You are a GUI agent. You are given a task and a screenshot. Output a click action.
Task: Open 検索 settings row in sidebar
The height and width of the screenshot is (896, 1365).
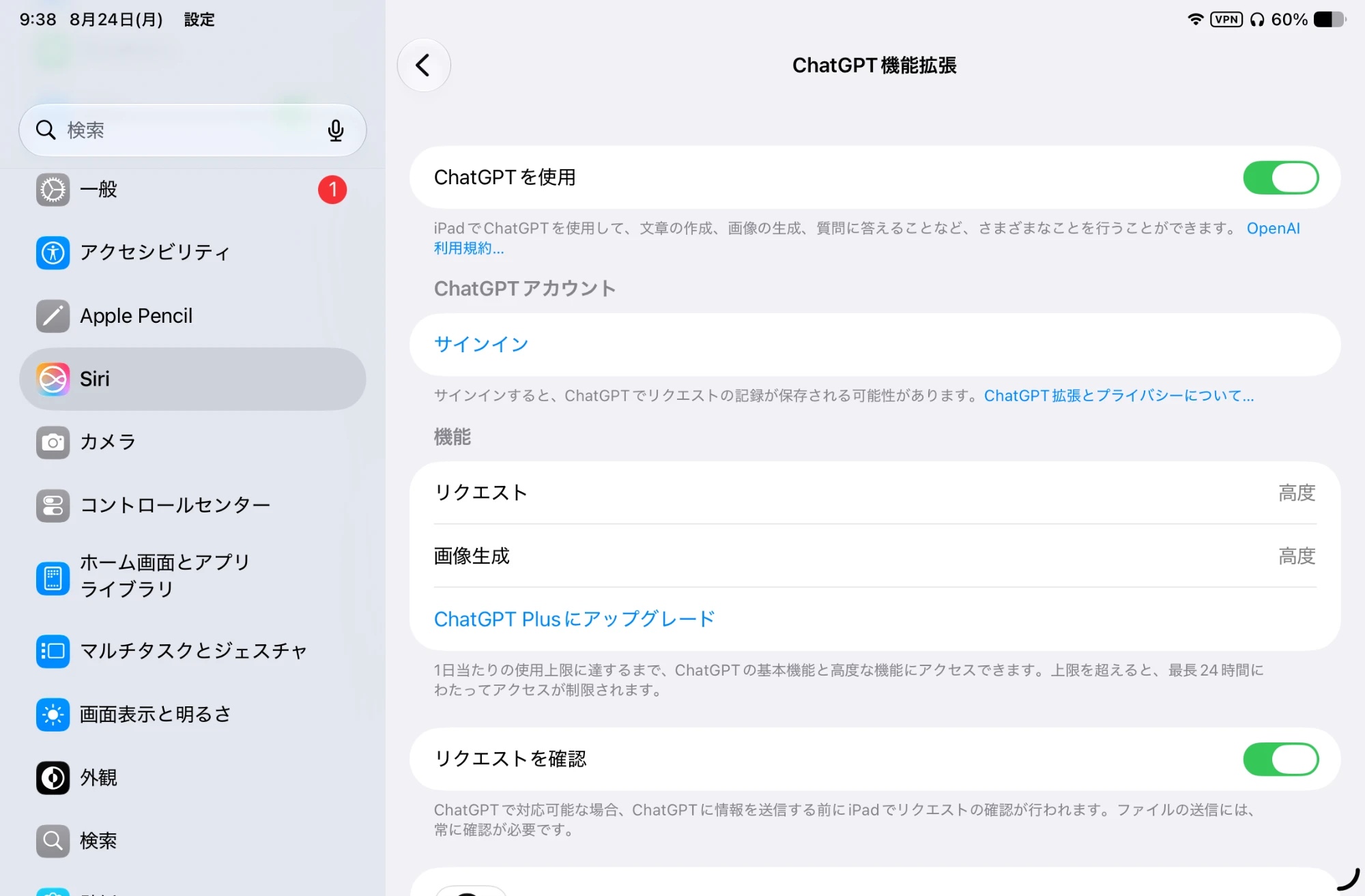tap(192, 841)
